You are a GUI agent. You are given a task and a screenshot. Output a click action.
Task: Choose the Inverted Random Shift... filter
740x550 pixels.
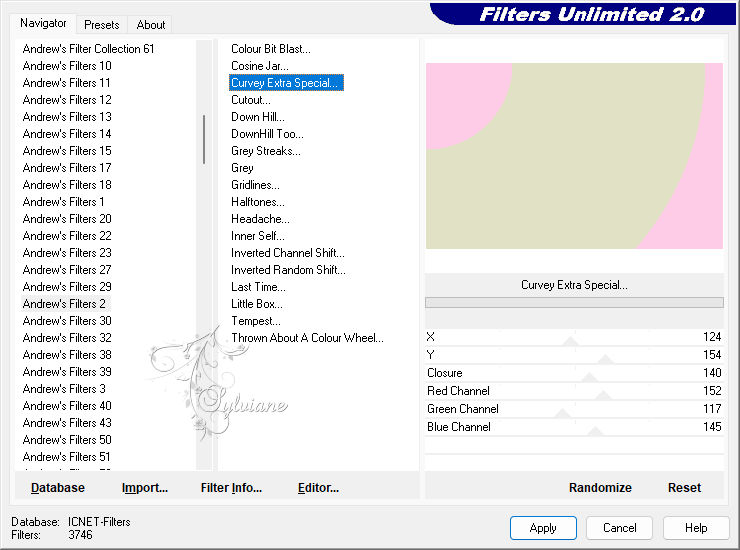coord(288,270)
